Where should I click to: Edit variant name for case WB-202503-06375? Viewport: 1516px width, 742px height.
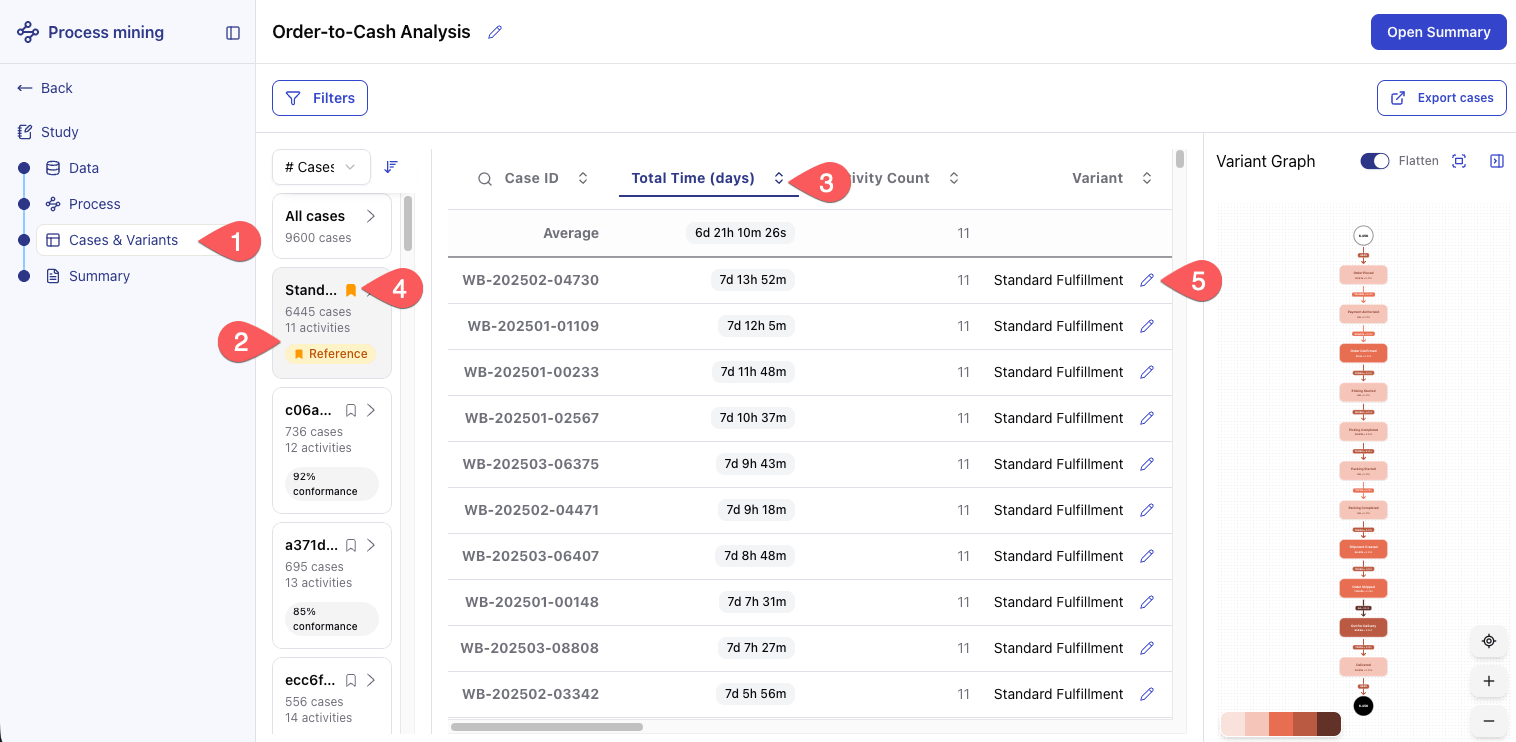click(x=1147, y=464)
